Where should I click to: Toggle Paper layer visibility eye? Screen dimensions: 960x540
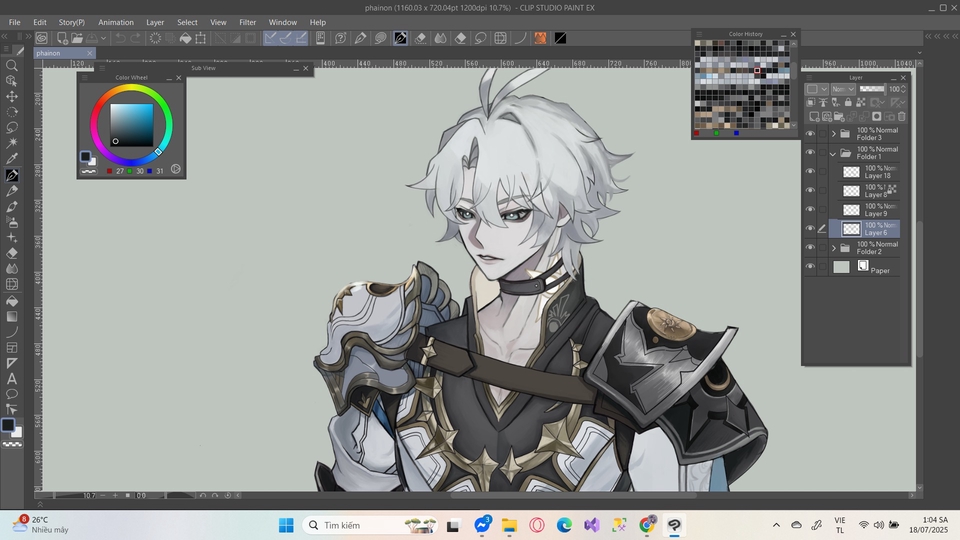tap(810, 266)
